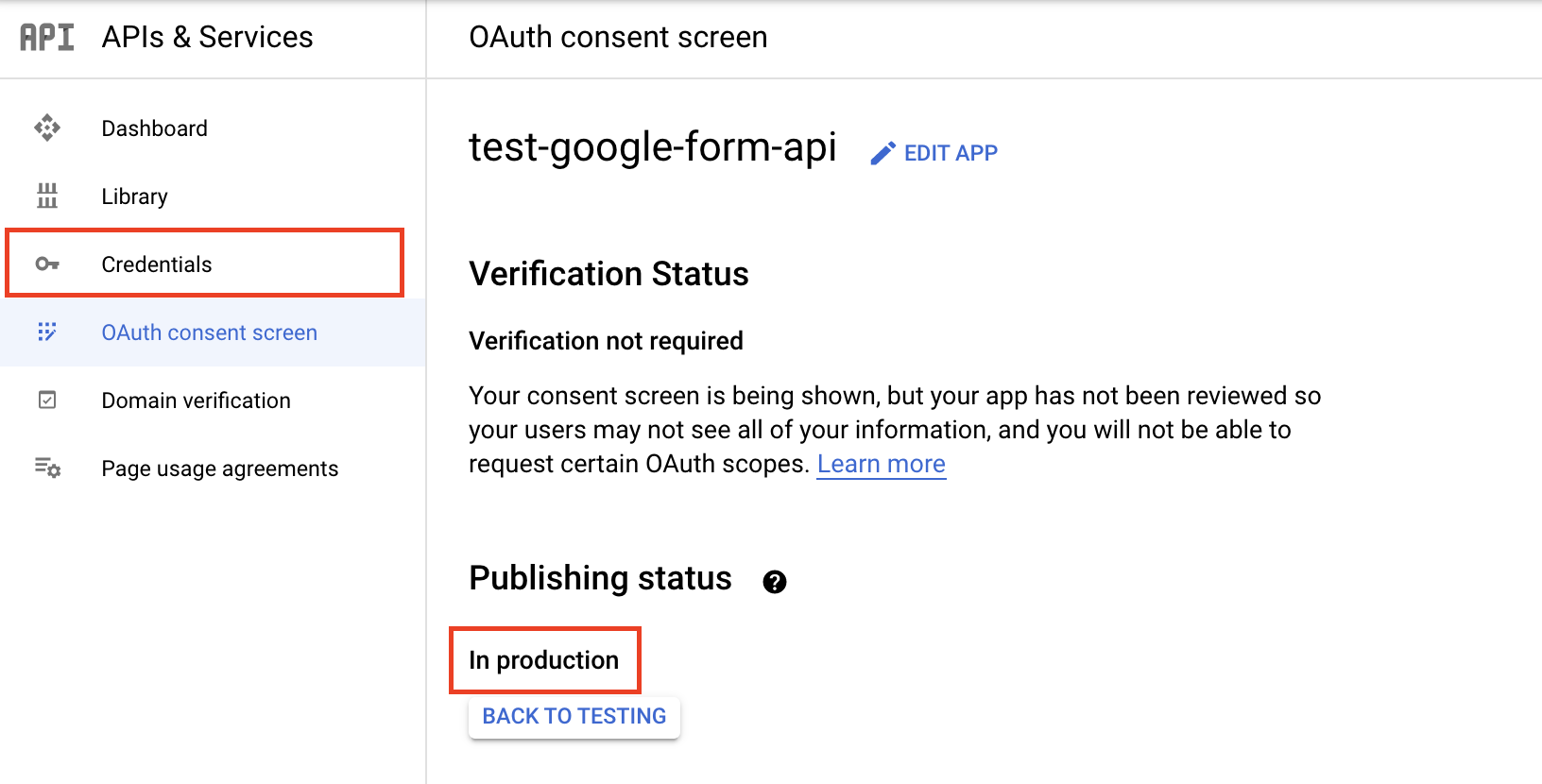The height and width of the screenshot is (784, 1542).
Task: Open Page usage agreements
Action: point(220,469)
